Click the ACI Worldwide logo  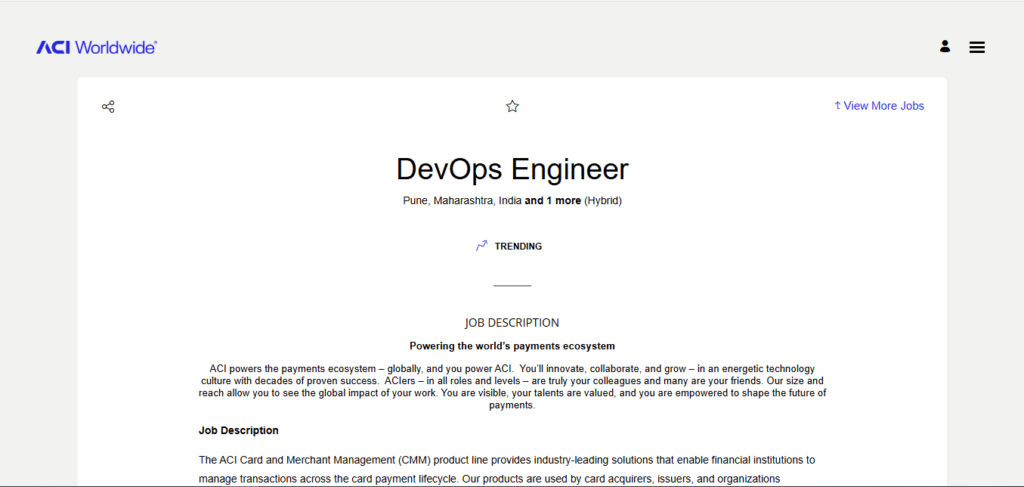pos(97,47)
